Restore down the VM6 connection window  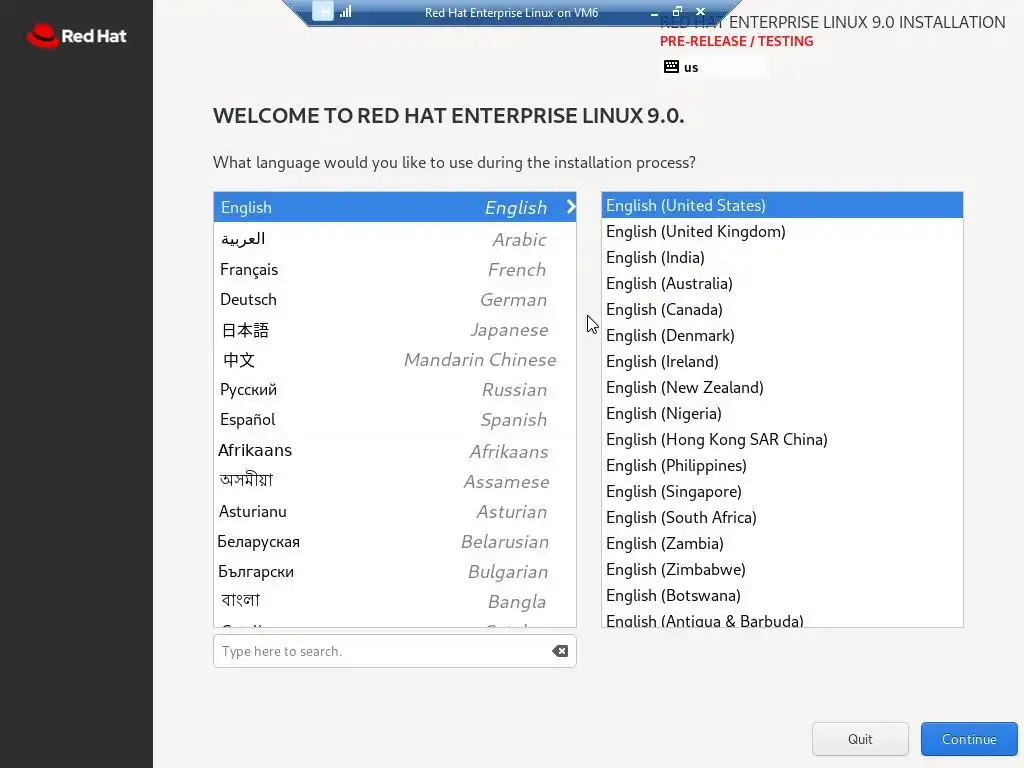677,11
